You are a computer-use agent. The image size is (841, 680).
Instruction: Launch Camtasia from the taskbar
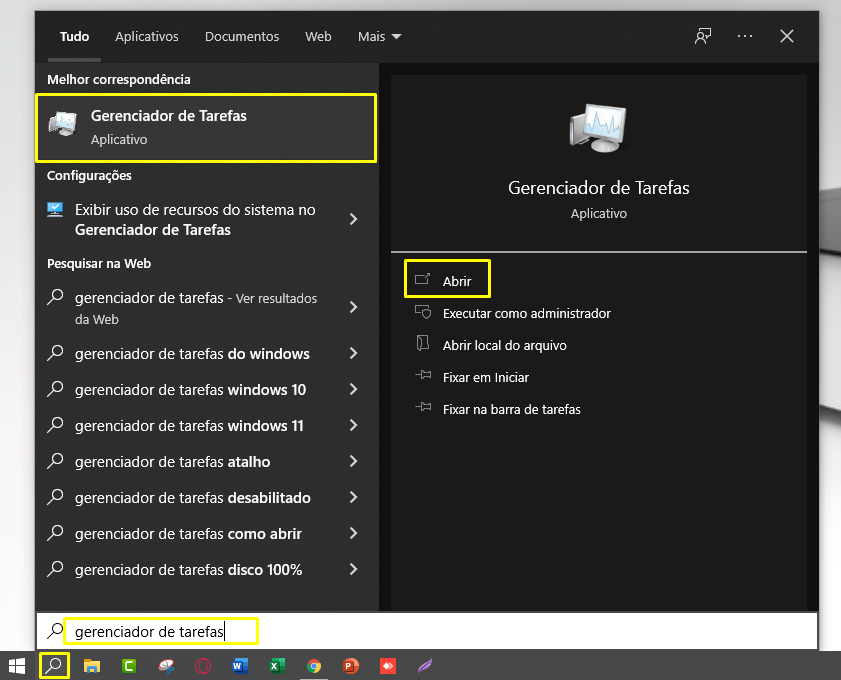click(129, 666)
